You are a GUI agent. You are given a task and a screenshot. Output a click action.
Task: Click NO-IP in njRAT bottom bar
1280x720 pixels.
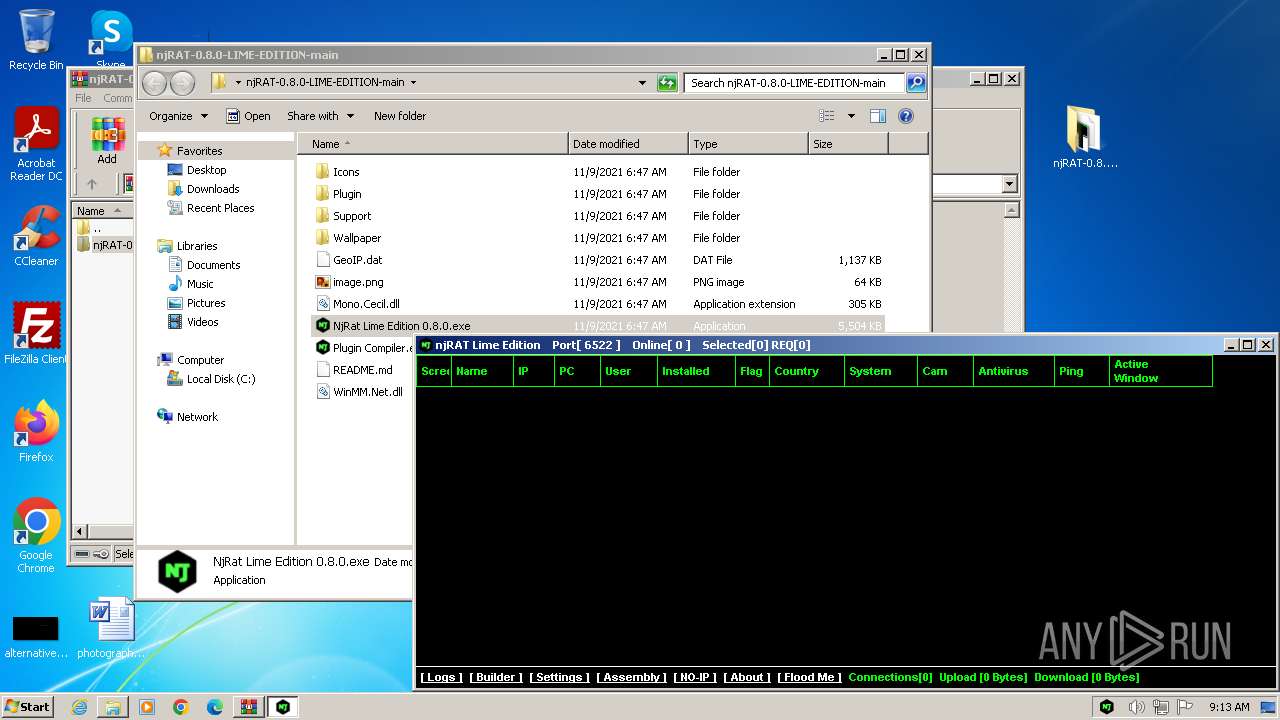point(695,677)
